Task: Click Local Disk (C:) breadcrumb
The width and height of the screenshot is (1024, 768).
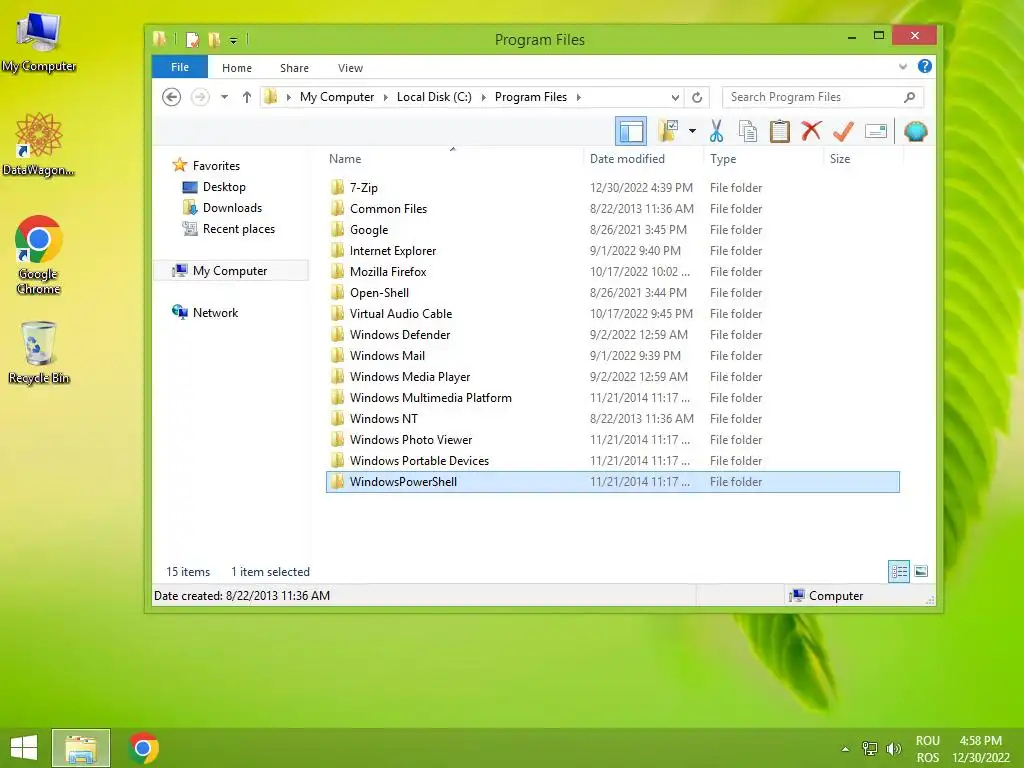Action: [434, 97]
